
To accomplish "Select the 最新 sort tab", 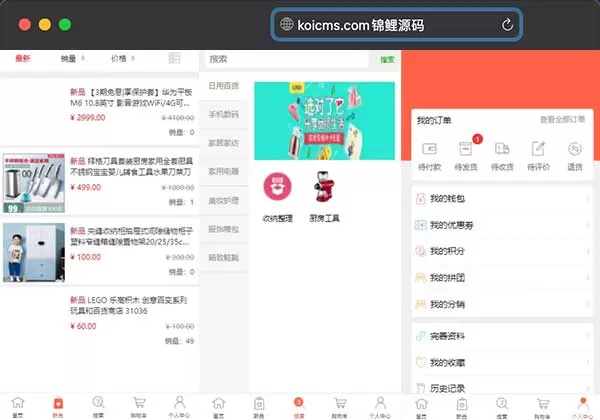I will tap(23, 59).
